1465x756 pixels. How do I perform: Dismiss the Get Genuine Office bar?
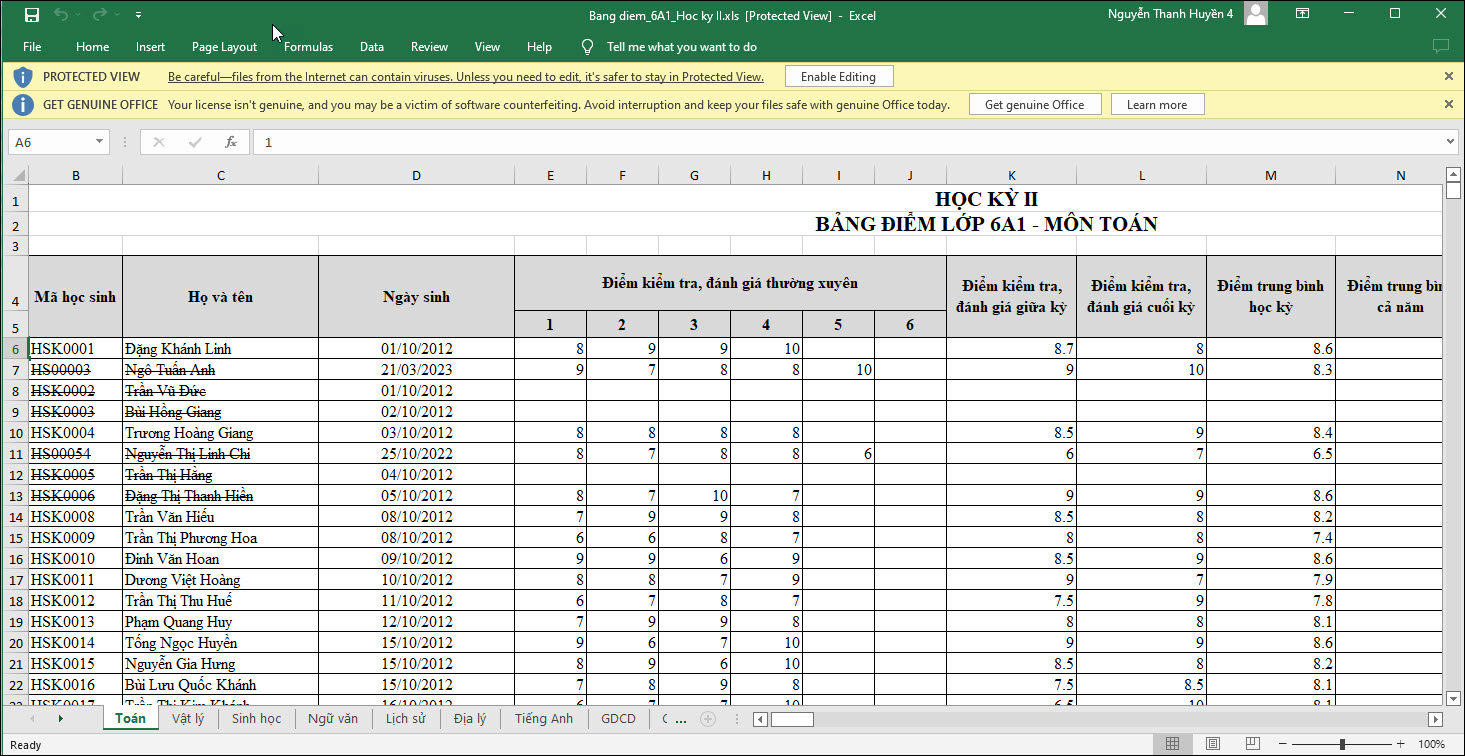1448,104
